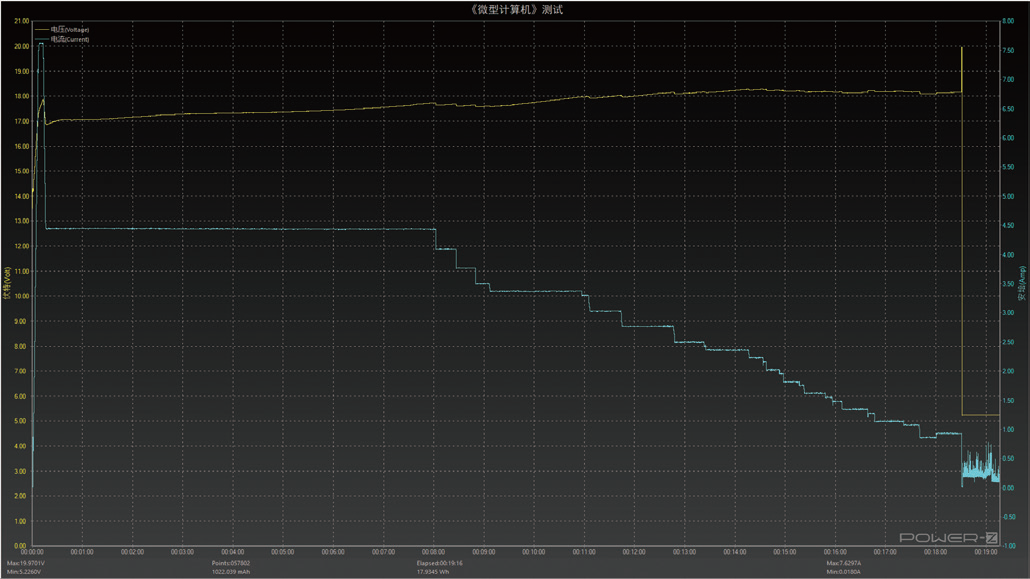The height and width of the screenshot is (579, 1030).
Task: Click the 7.50 current axis label
Action: 1008,50
